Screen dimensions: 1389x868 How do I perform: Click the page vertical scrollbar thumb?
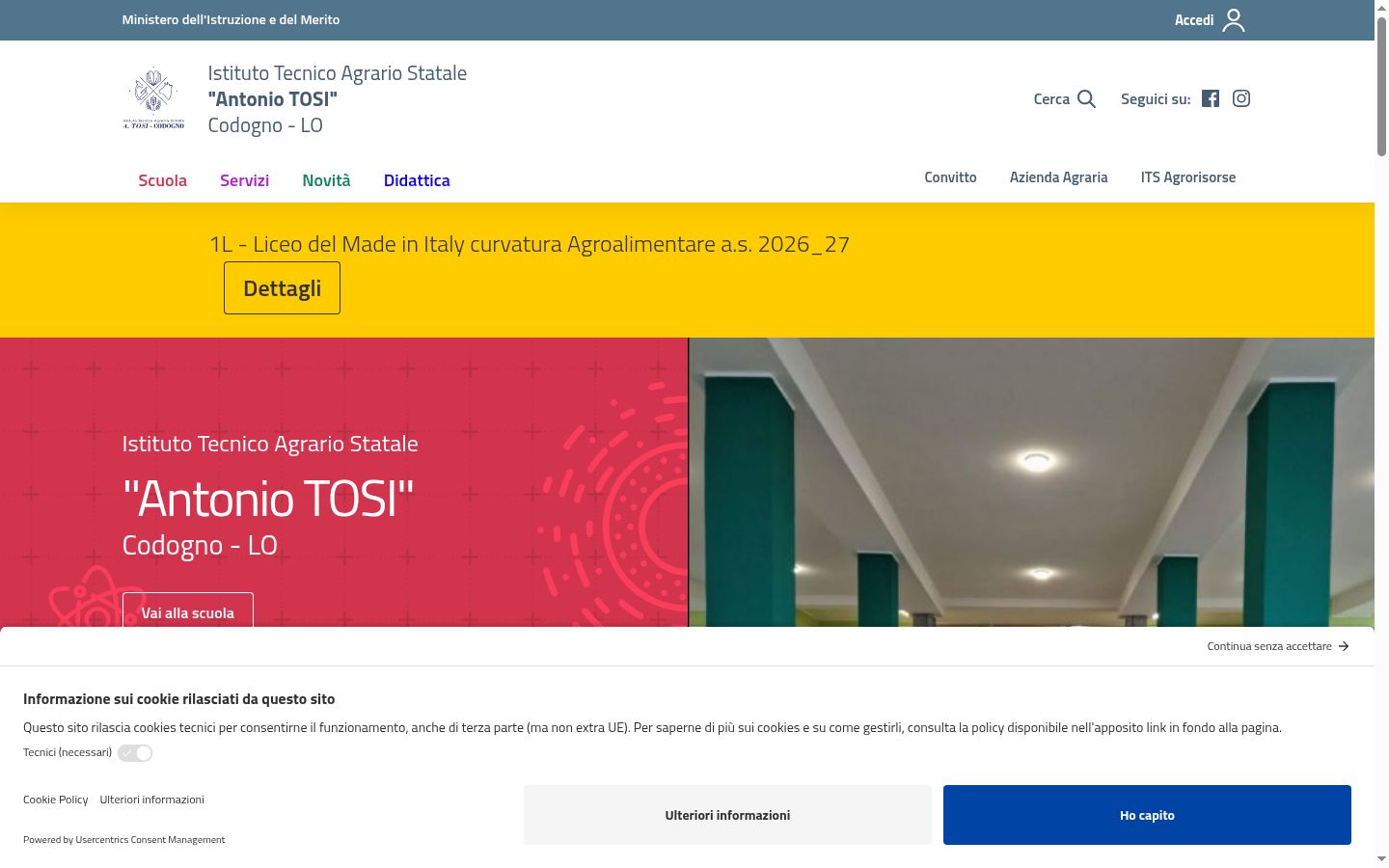[1381, 87]
